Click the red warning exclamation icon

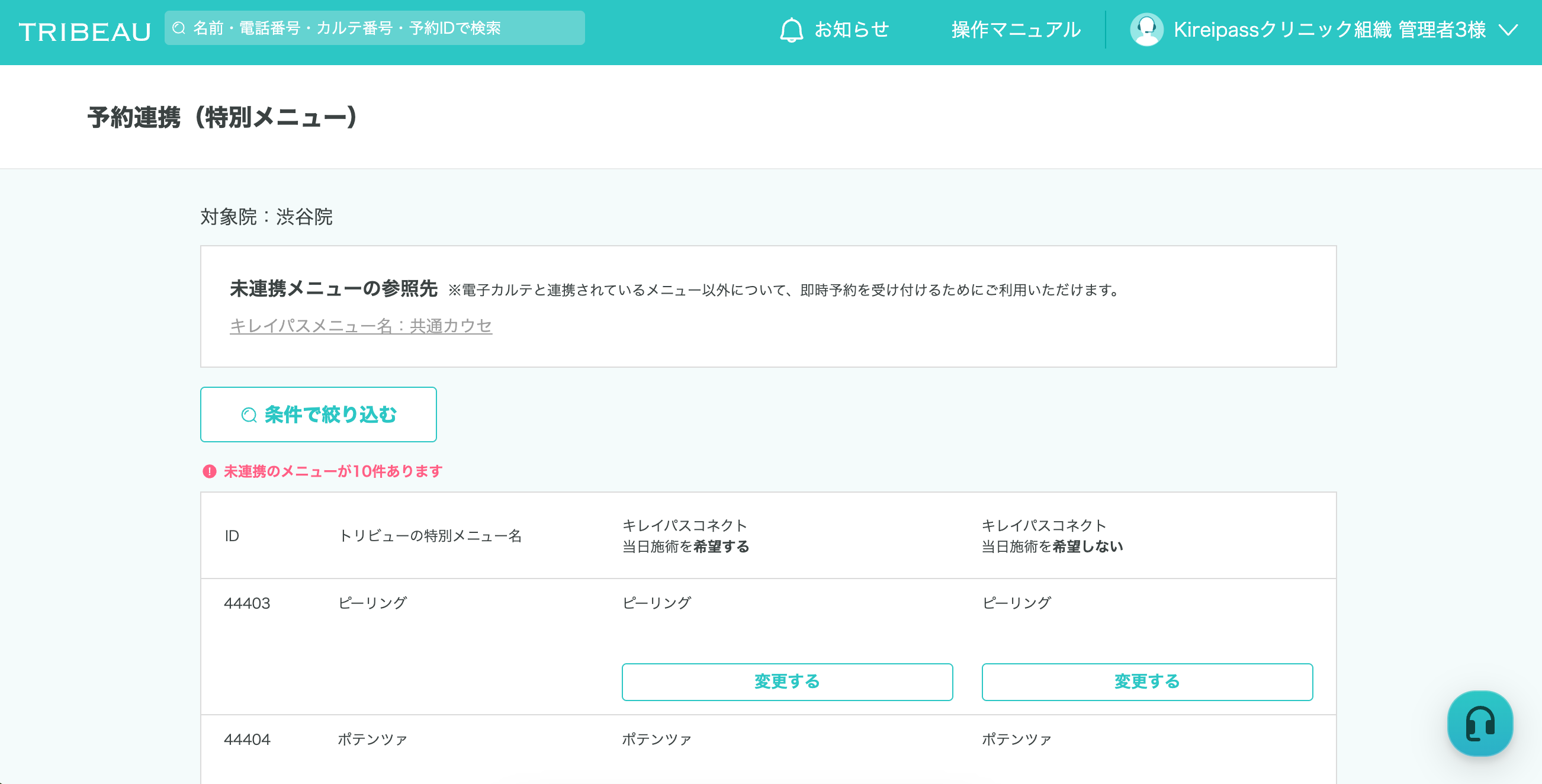tap(209, 471)
